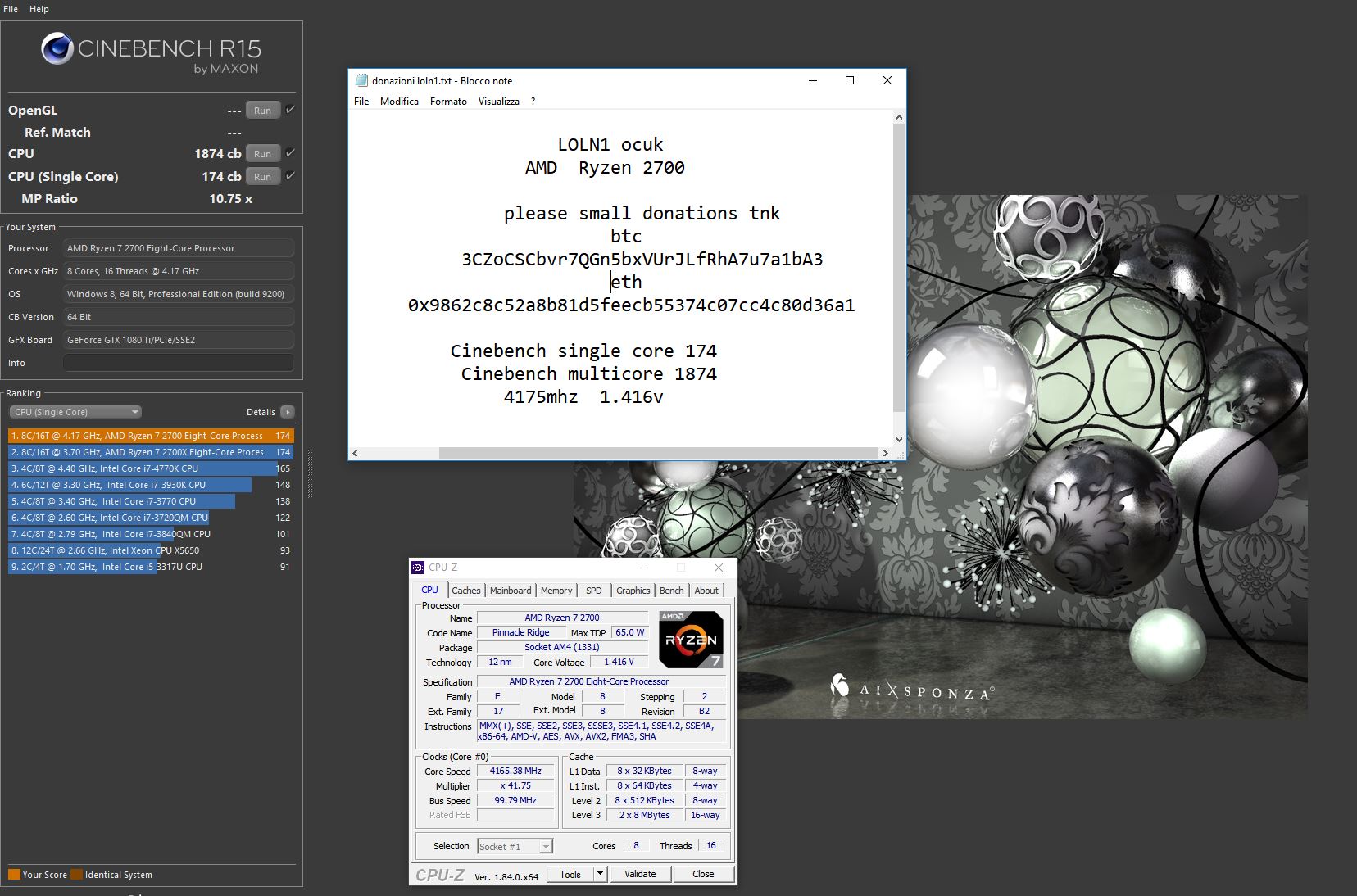Toggle the CPU test checkbox
1357x896 pixels.
pos(290,153)
